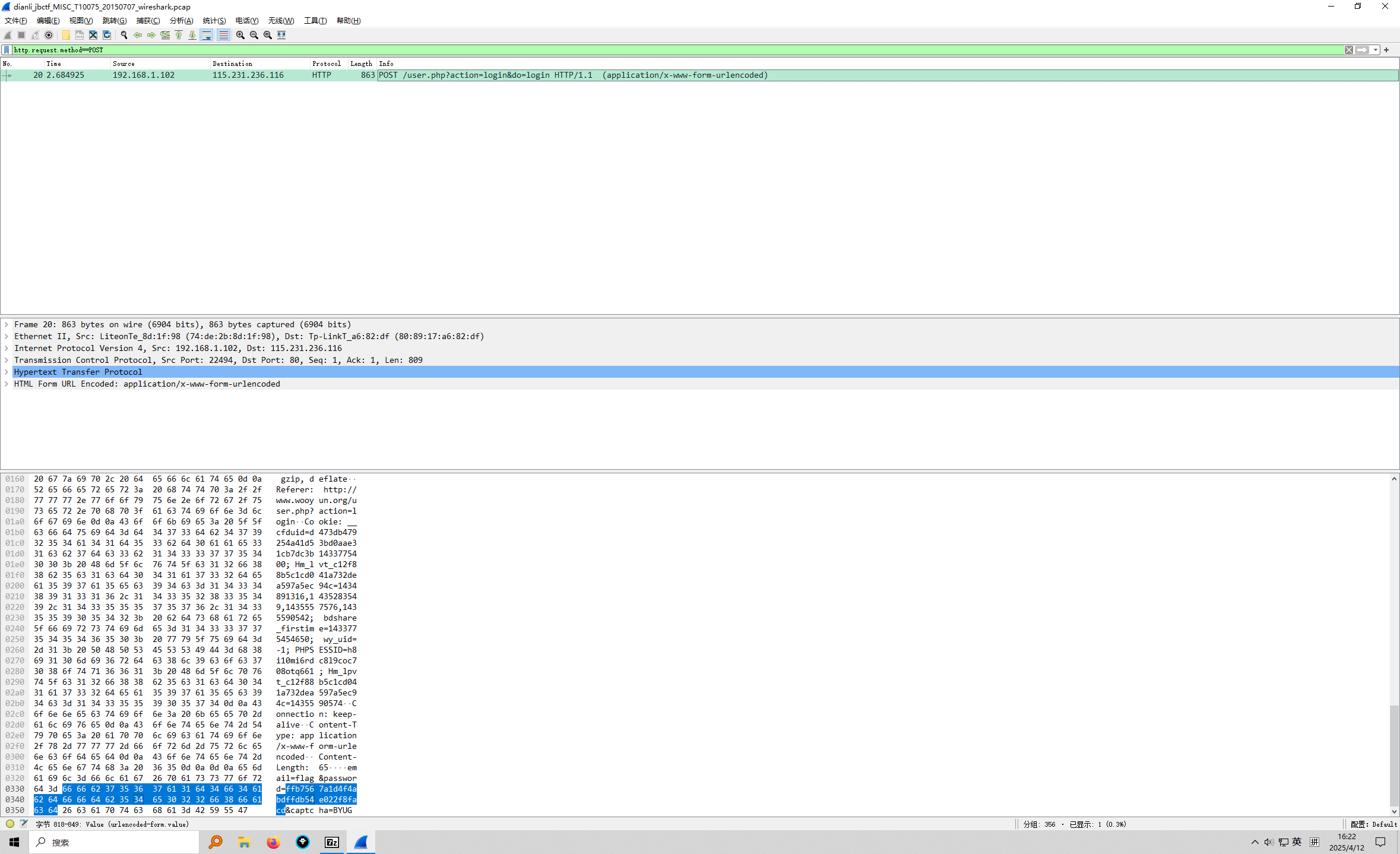Screen dimensions: 1400x854
Task: Go to the first packet using the up-arrow icon
Action: tap(179, 35)
